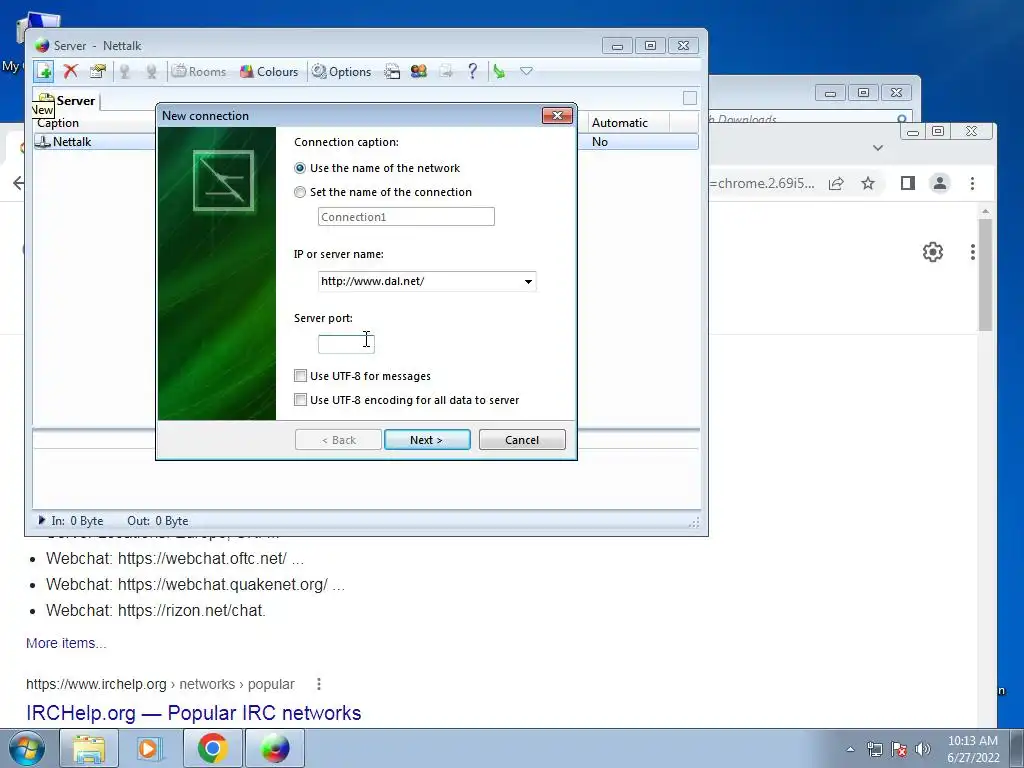Open Windows Media Player taskbar icon
The width and height of the screenshot is (1024, 768).
coord(148,748)
